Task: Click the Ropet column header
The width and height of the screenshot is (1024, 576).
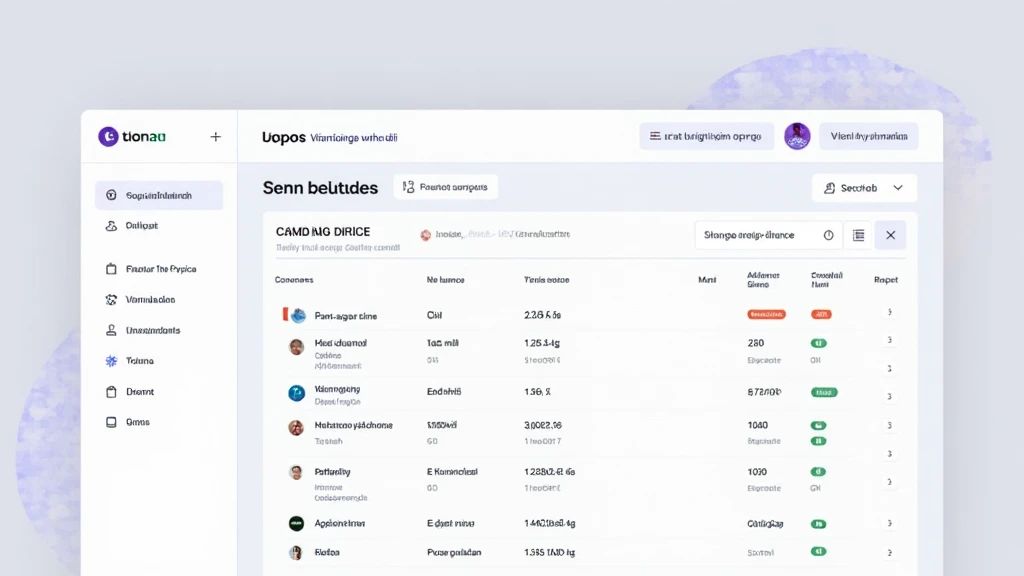Action: [886, 280]
